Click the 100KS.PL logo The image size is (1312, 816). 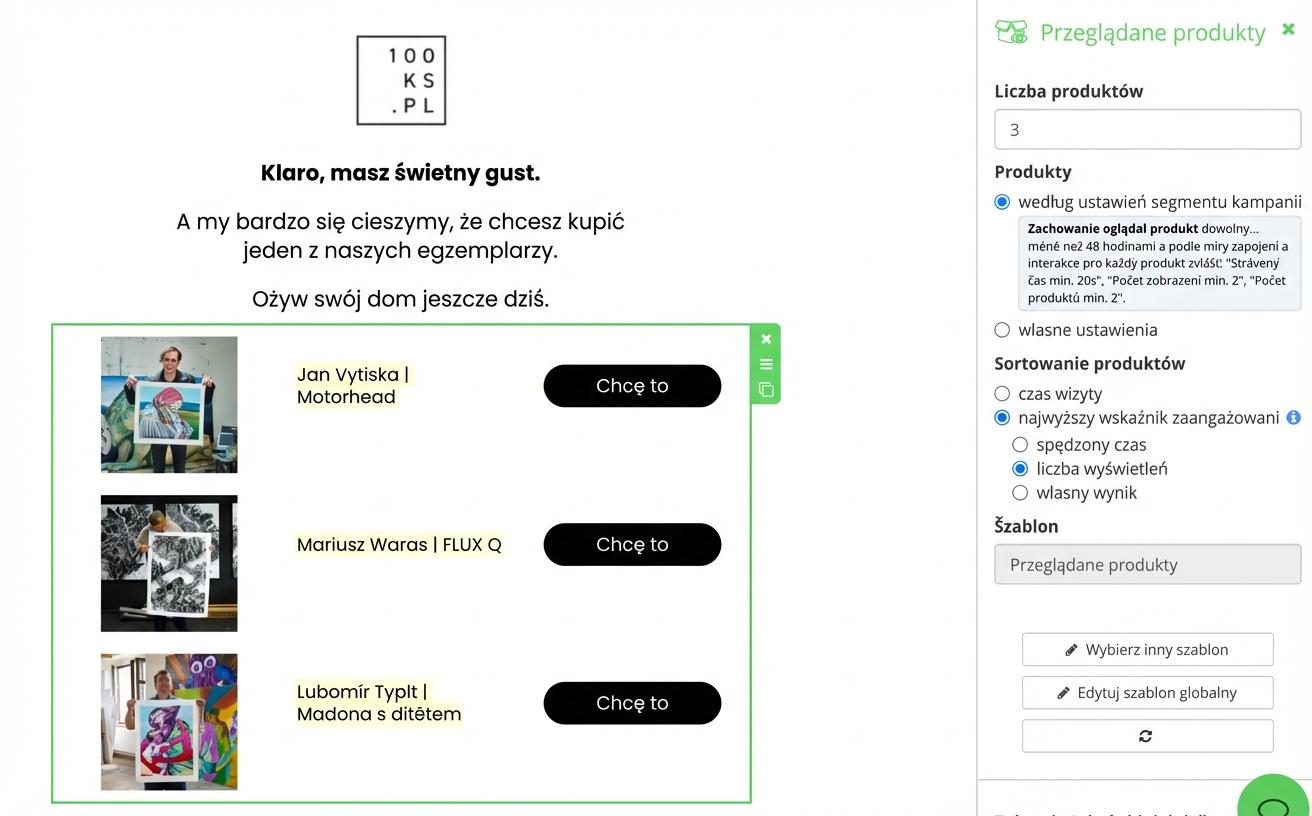tap(401, 81)
